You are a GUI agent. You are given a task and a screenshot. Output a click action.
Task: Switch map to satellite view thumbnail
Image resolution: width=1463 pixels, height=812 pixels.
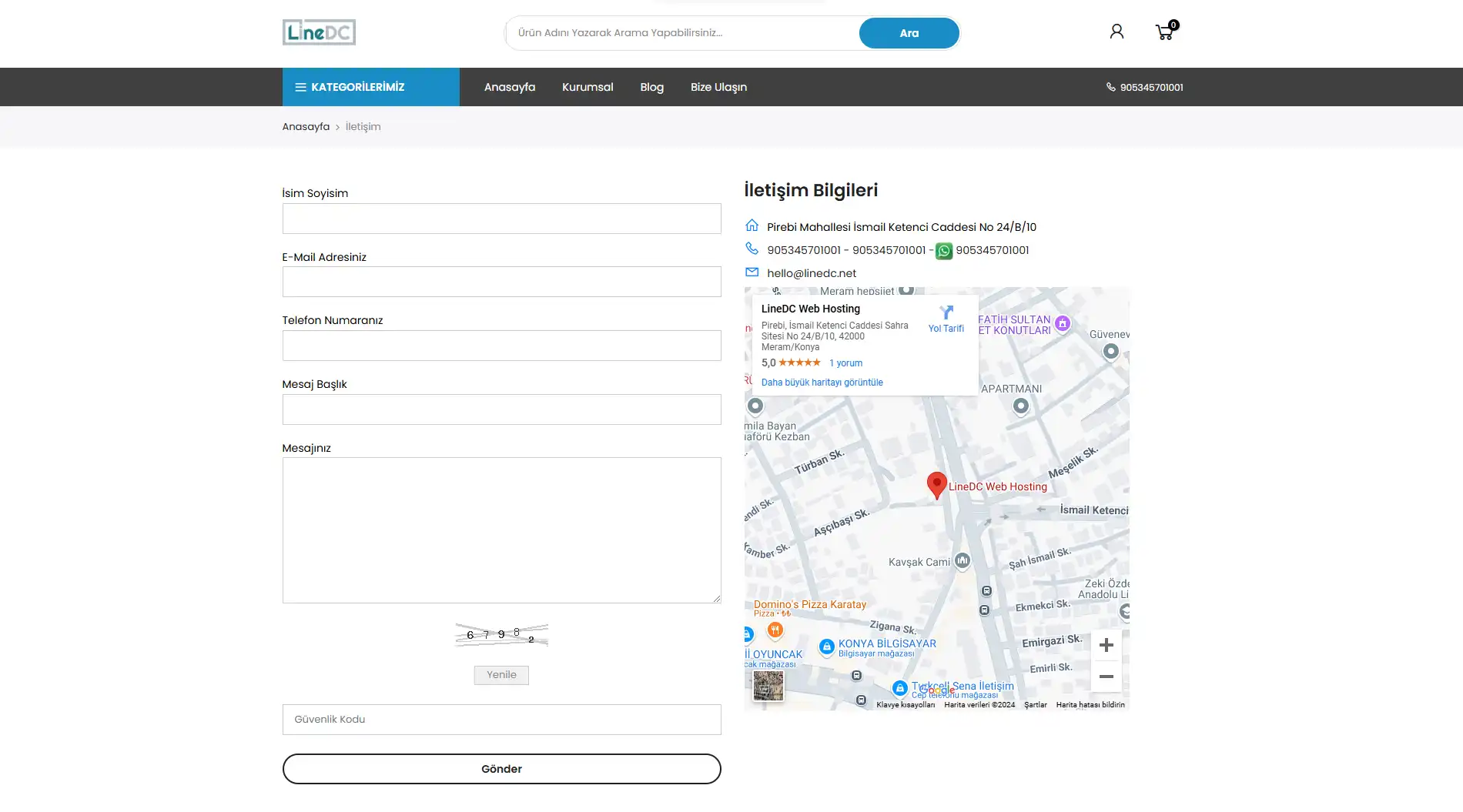(x=768, y=685)
